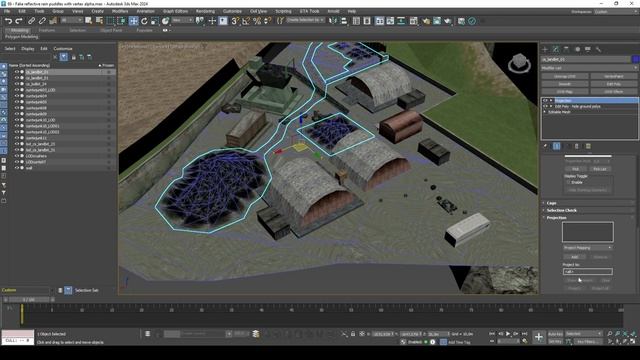Toggle Show End Result button below stack
The image size is (640, 360).
556,146
